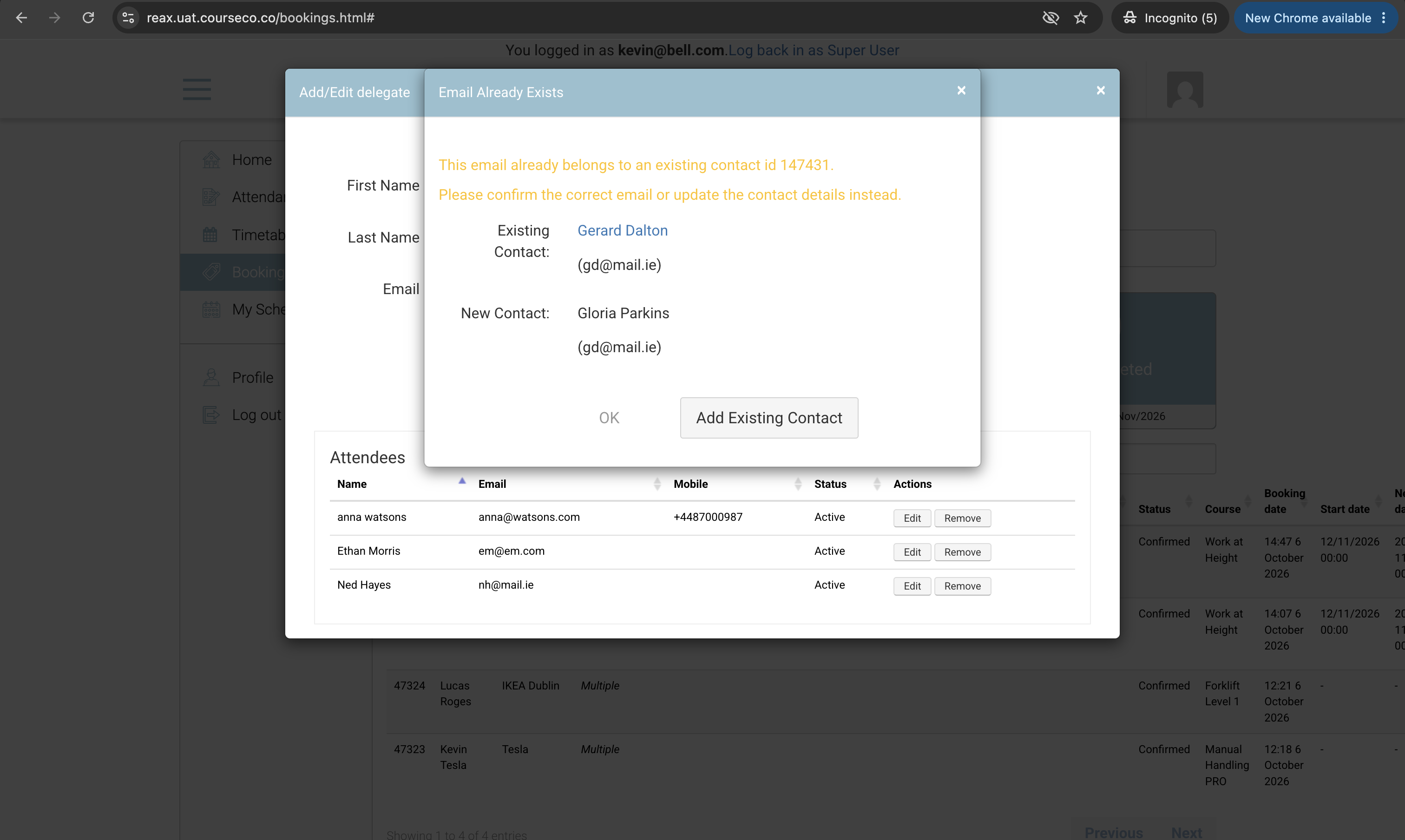Click the +4487000987 mobile number
This screenshot has height=840, width=1405.
[x=708, y=517]
